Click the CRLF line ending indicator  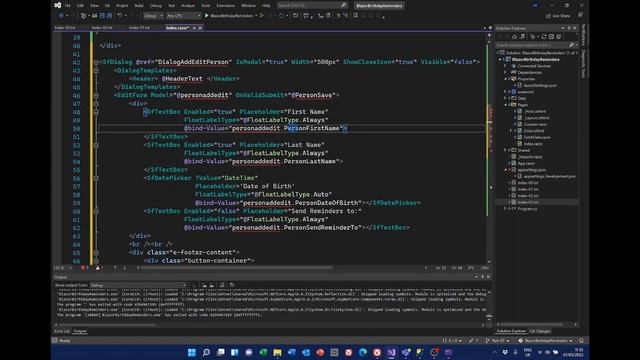[484, 268]
